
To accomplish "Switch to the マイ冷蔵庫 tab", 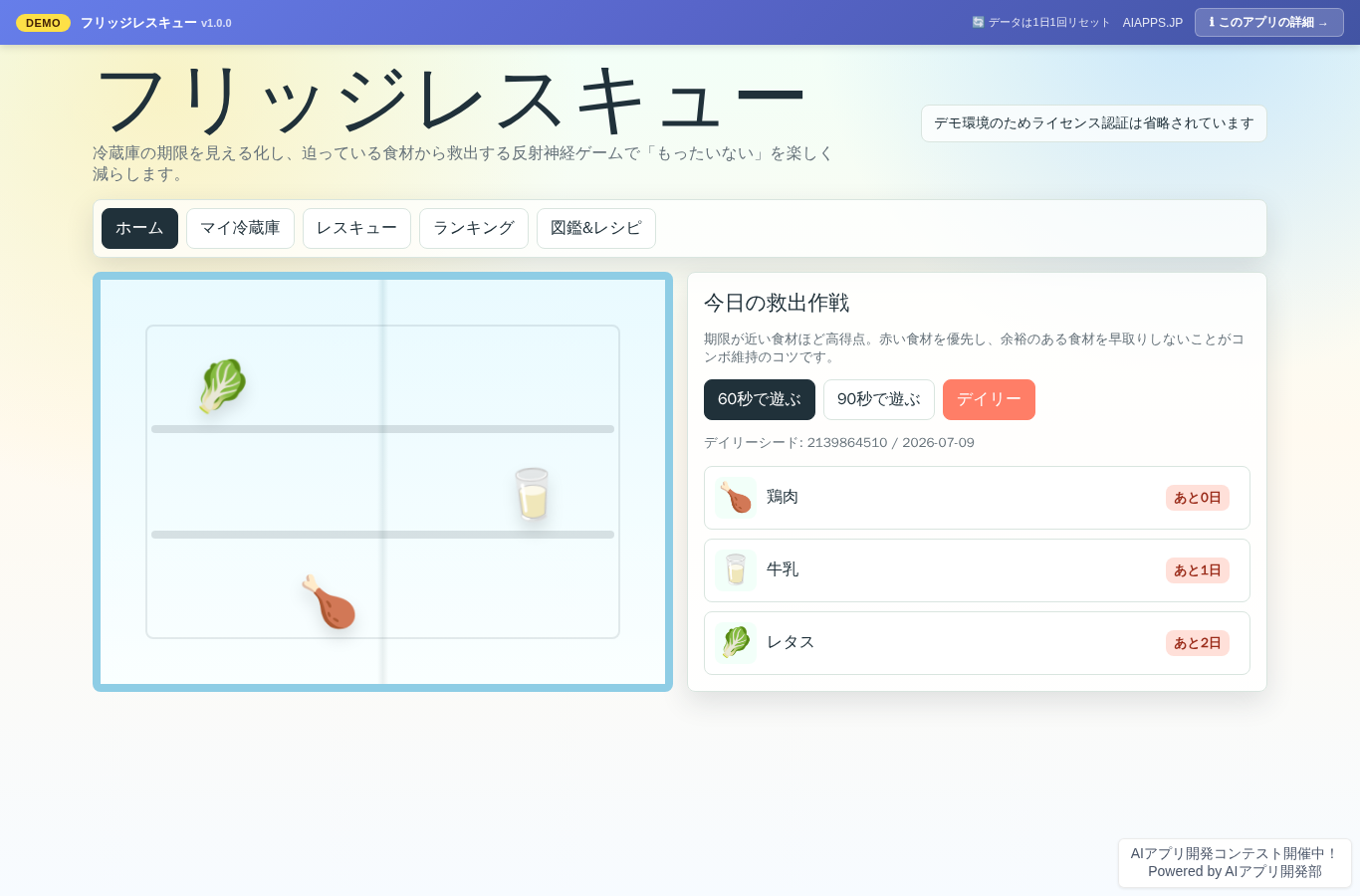I will coord(240,228).
